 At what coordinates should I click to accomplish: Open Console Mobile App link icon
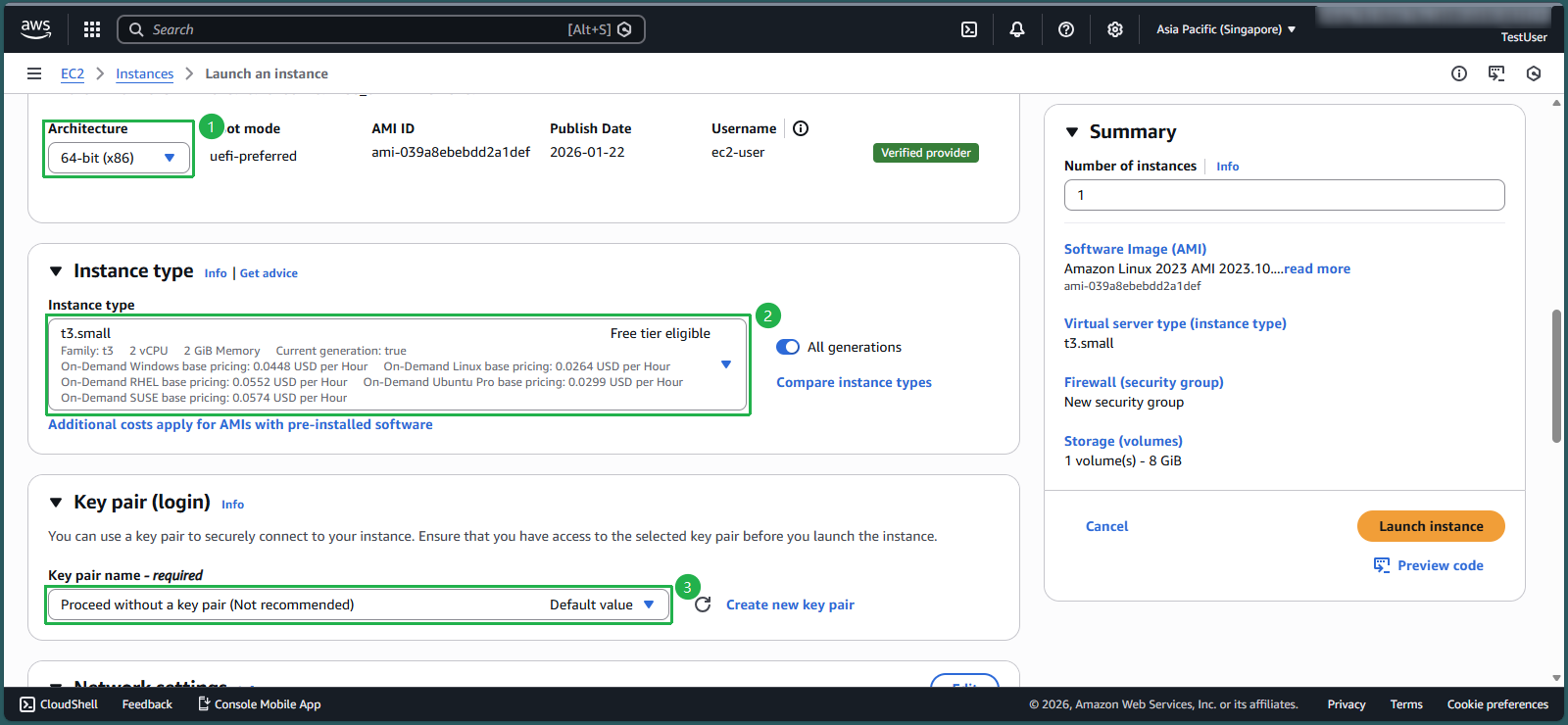coord(204,703)
